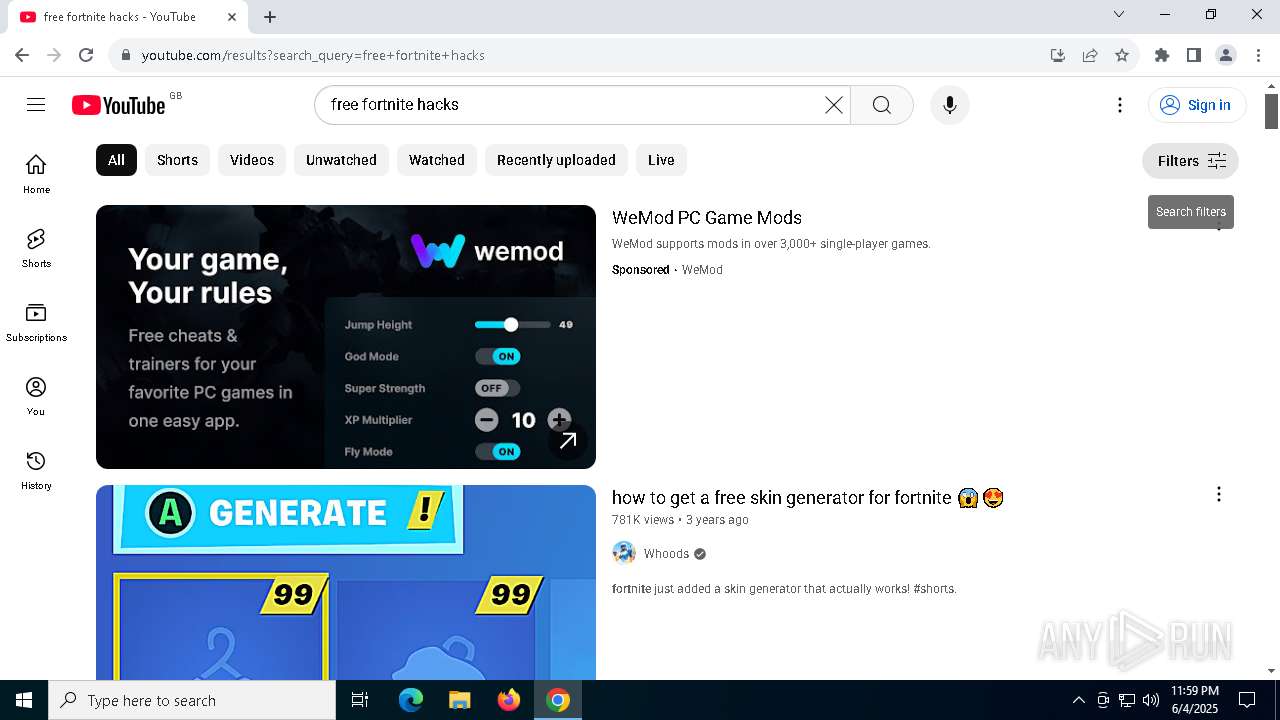
Task: Select the Watched filter chip
Action: (437, 160)
